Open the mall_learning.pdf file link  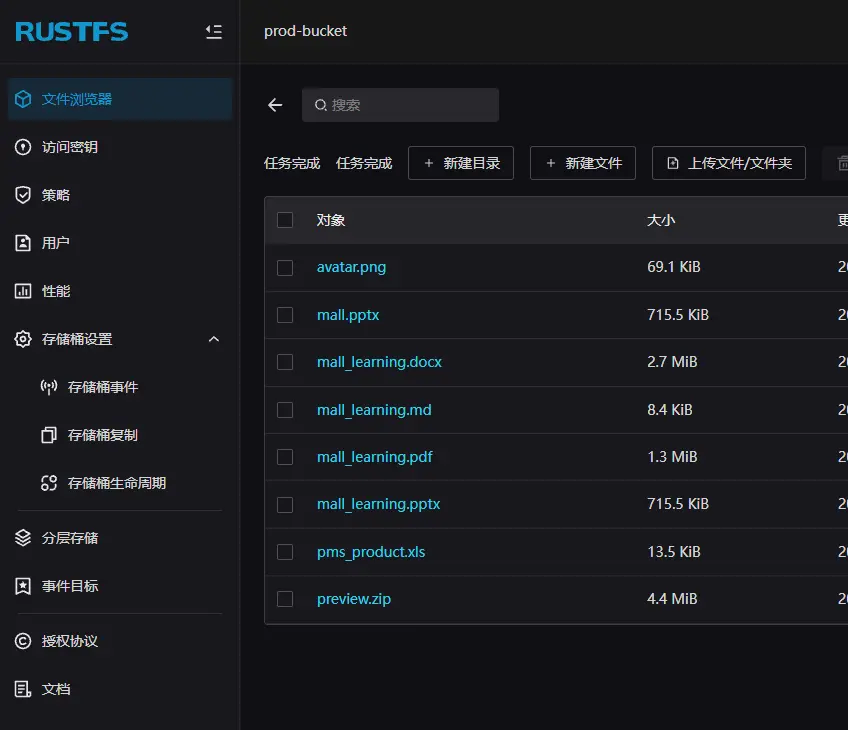(374, 457)
